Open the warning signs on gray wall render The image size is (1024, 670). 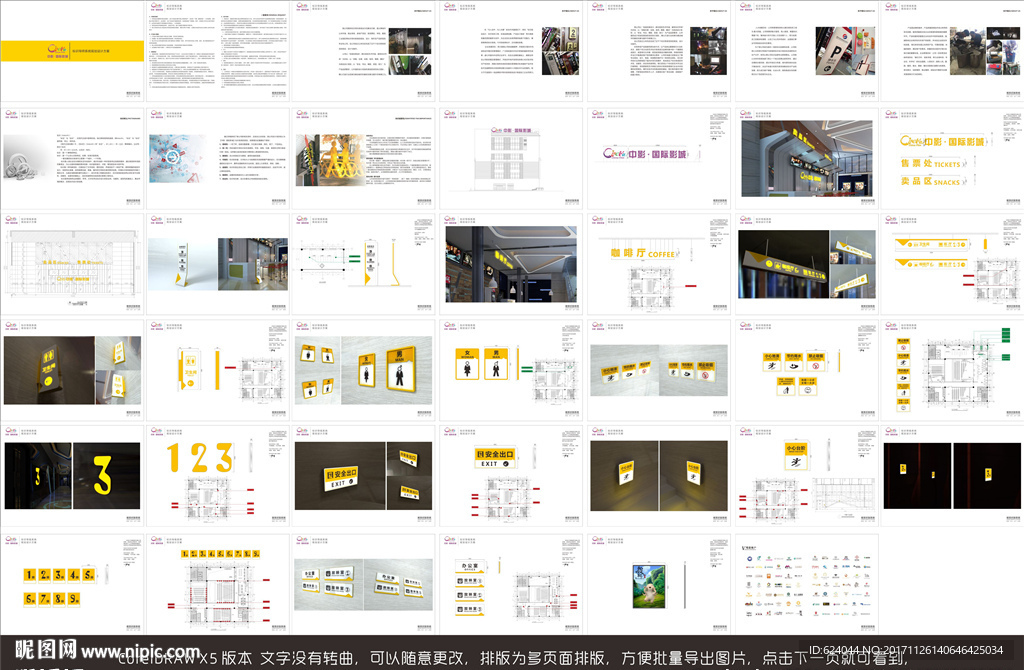pyautogui.click(x=658, y=370)
